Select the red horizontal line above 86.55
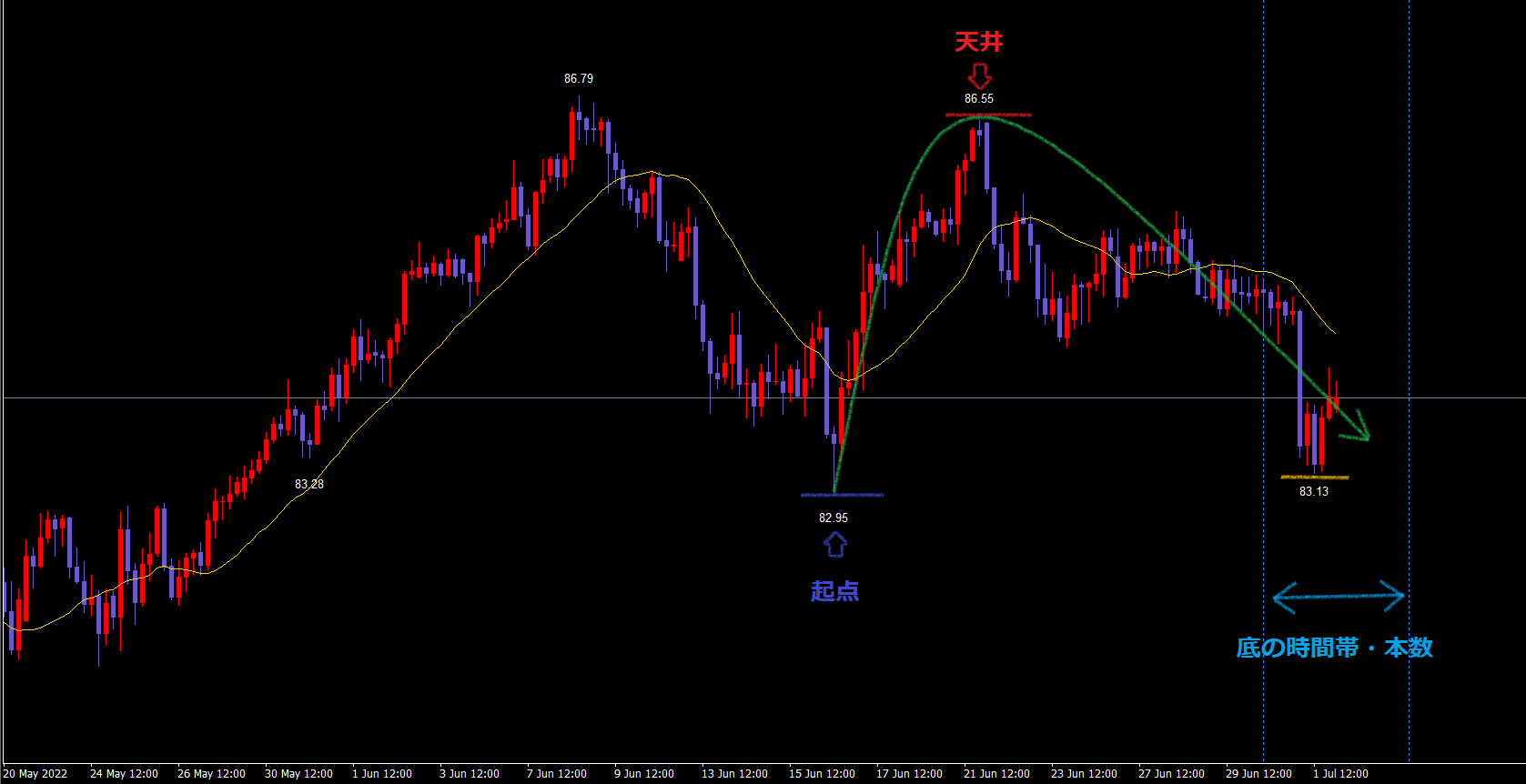 click(988, 115)
